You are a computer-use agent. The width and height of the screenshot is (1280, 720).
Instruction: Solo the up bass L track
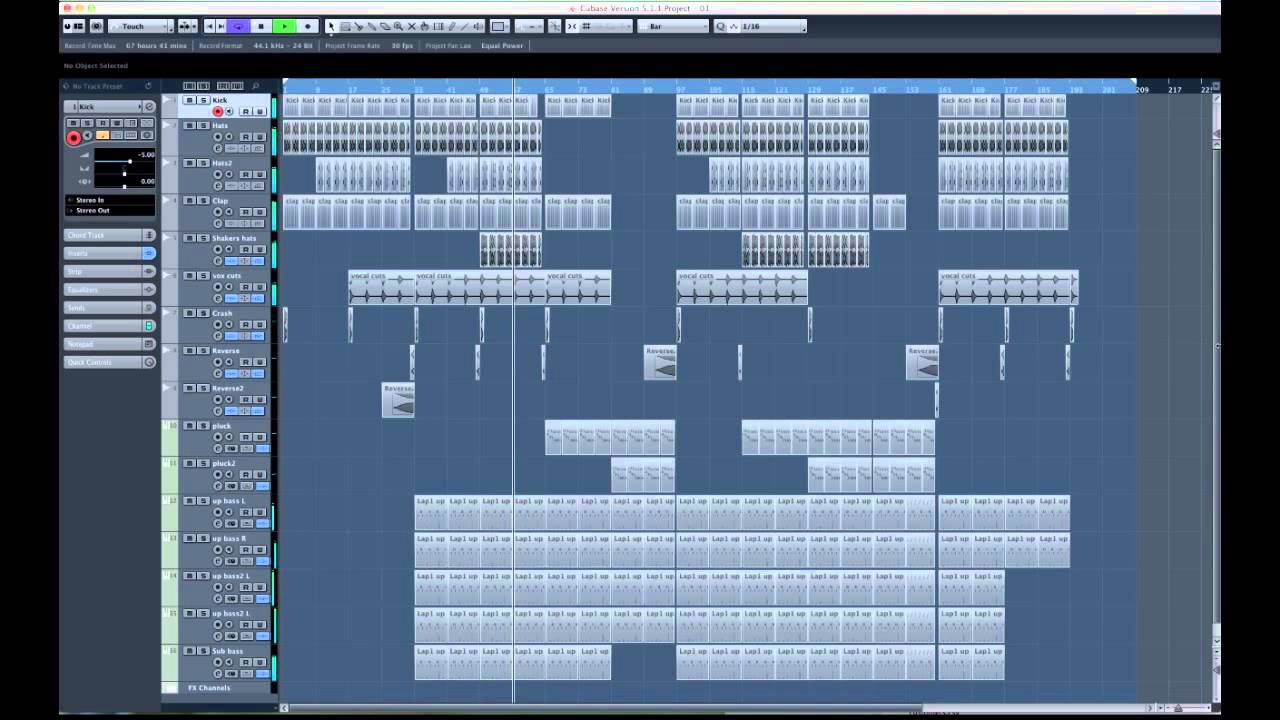pos(203,500)
